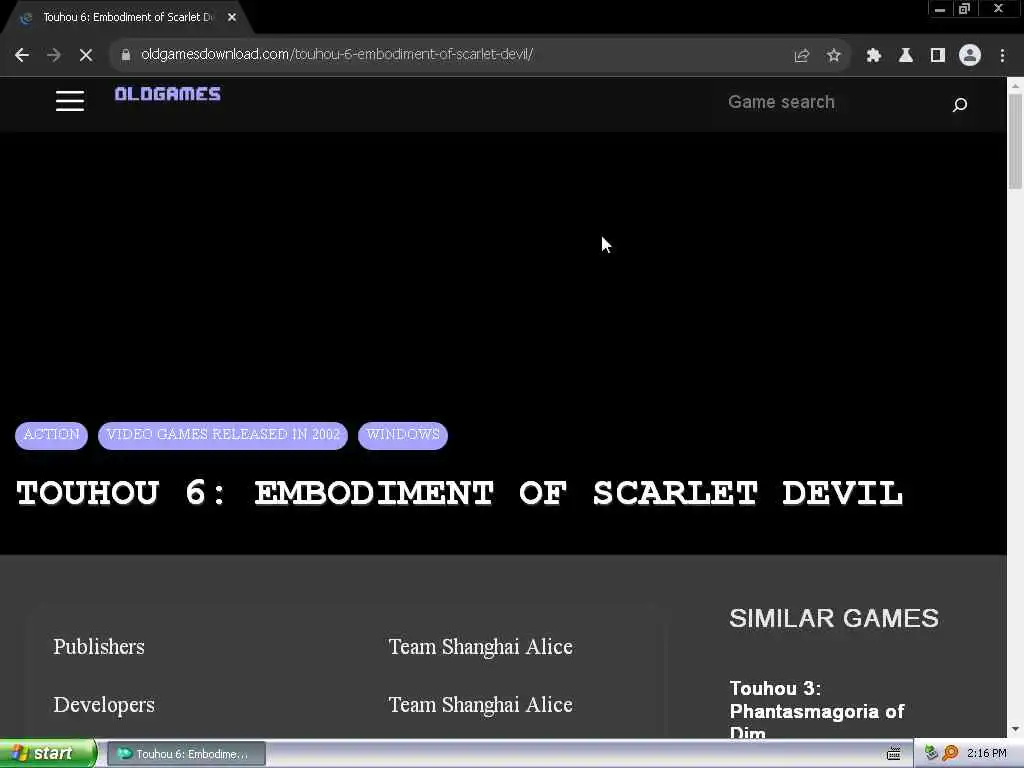Viewport: 1024px width, 768px height.
Task: Bookmark this page with star icon
Action: point(833,56)
